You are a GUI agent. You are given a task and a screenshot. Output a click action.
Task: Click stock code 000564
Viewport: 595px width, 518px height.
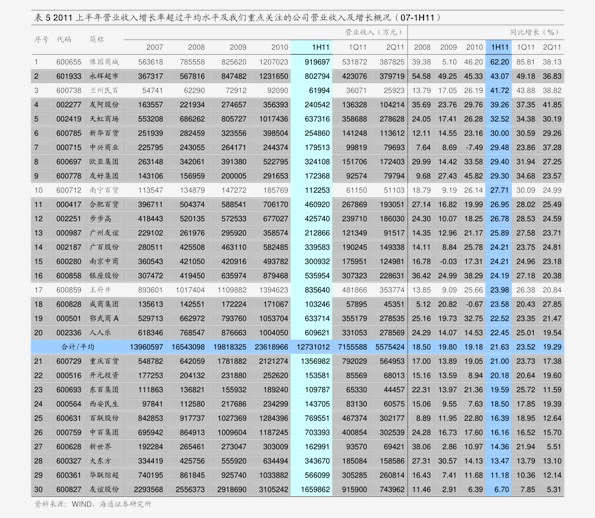point(69,404)
